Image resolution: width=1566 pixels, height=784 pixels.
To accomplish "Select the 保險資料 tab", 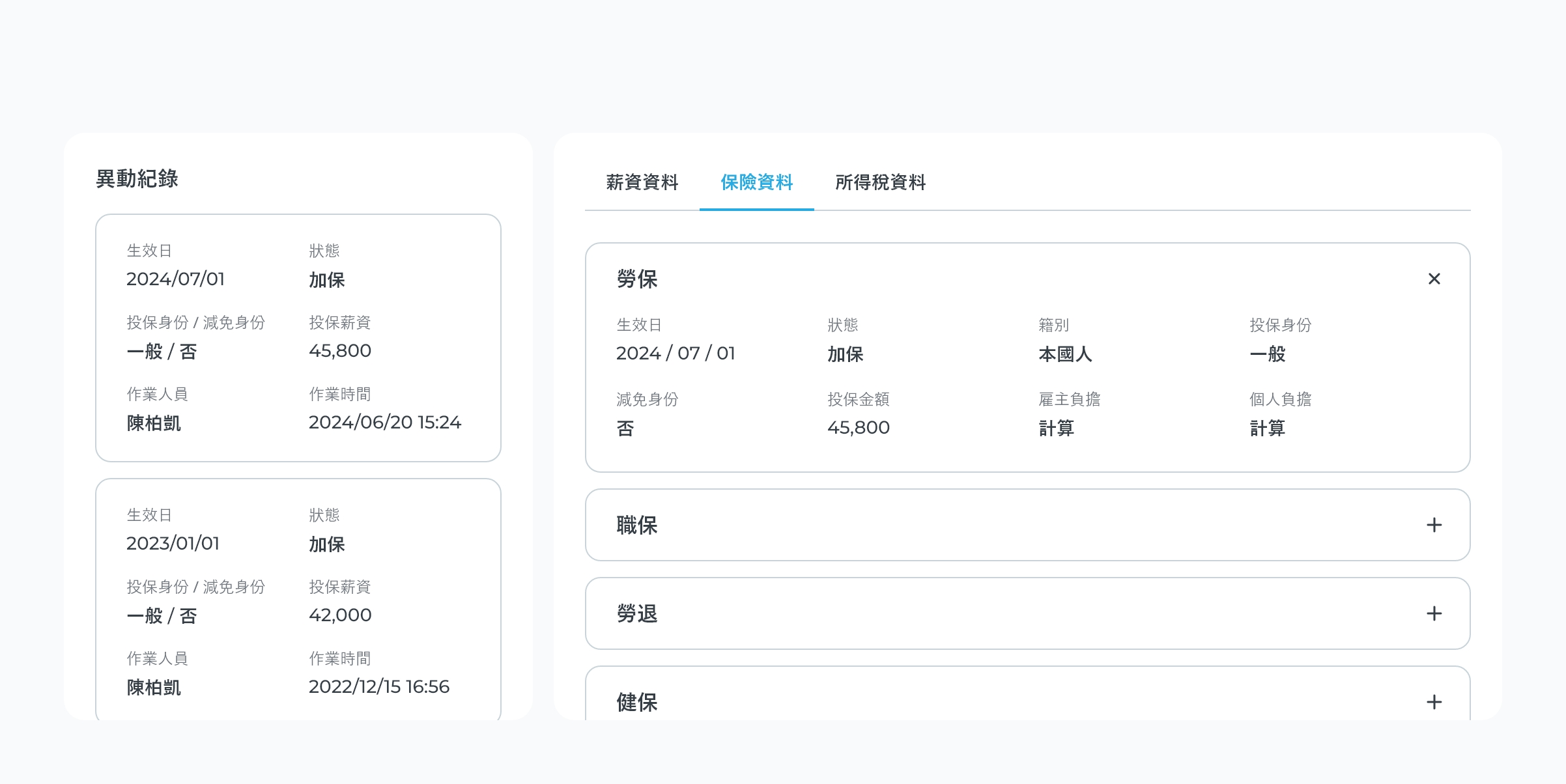I will pyautogui.click(x=756, y=182).
